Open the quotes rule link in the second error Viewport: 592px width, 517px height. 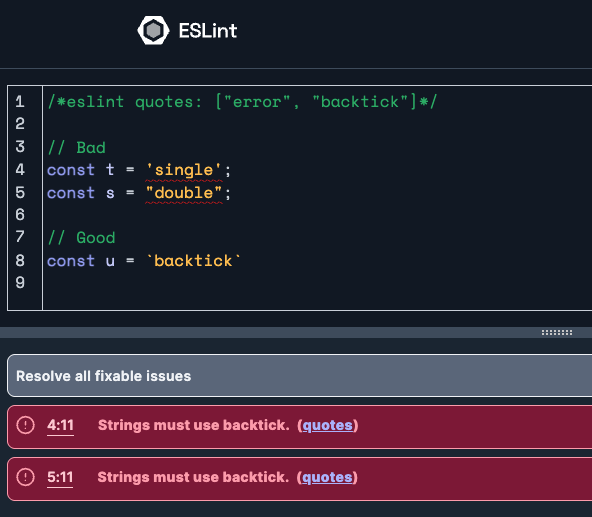[327, 477]
